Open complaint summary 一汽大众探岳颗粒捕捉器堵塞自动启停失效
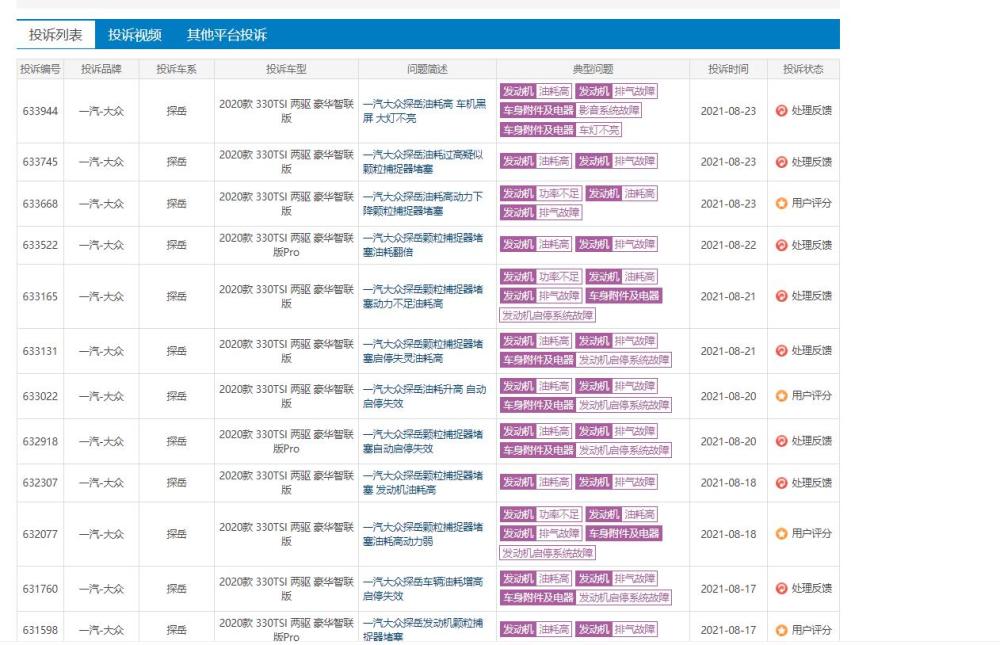1000x645 pixels. (423, 441)
